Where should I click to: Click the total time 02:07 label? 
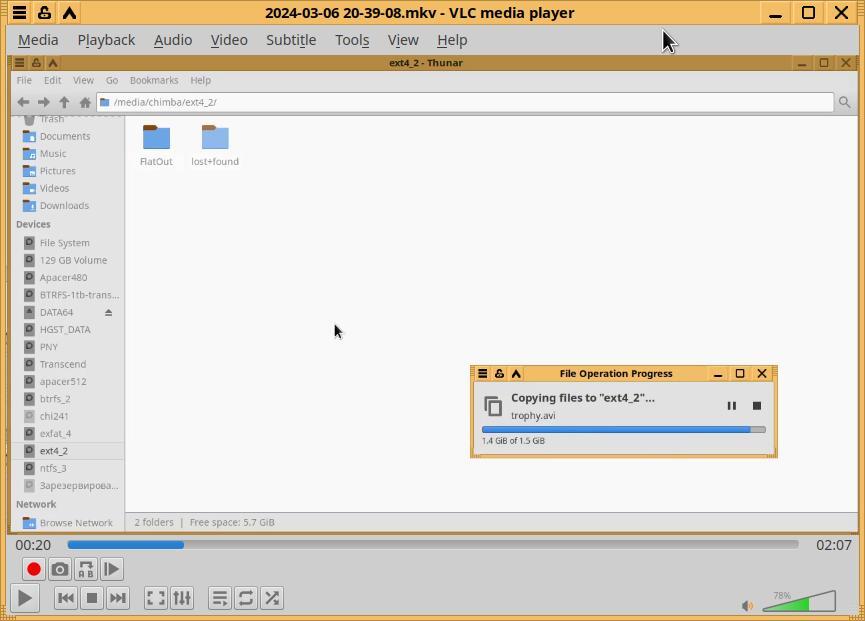(x=834, y=545)
